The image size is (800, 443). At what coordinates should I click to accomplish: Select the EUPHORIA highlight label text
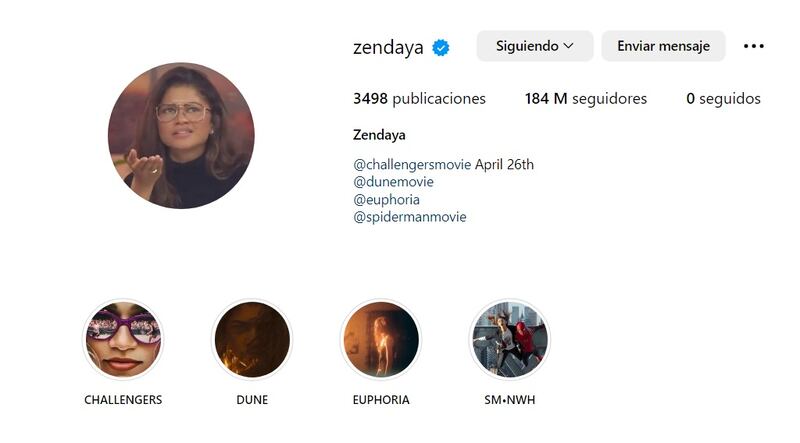coord(381,400)
